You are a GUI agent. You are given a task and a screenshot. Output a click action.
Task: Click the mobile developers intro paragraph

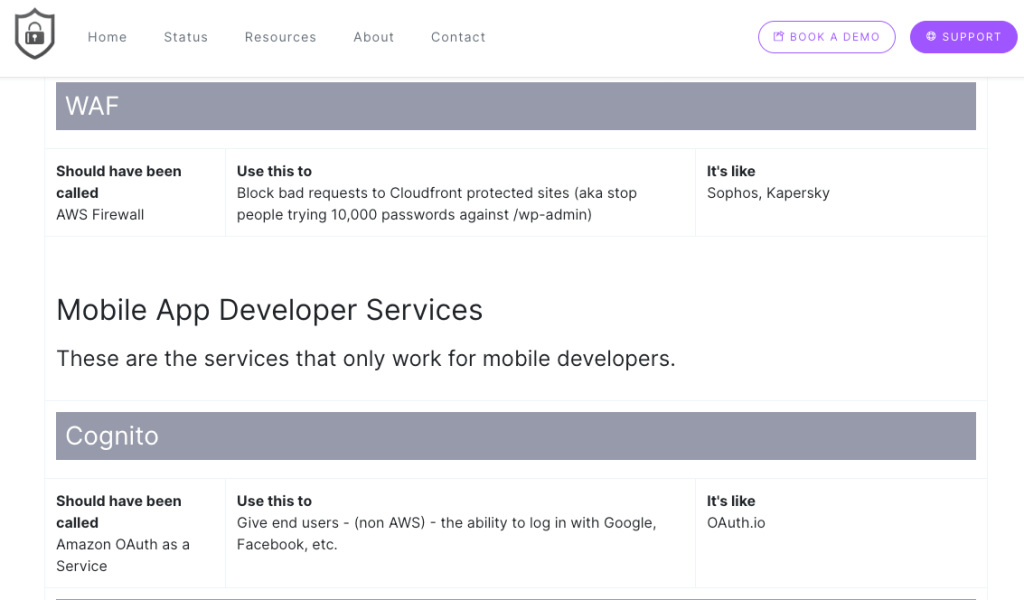point(366,358)
